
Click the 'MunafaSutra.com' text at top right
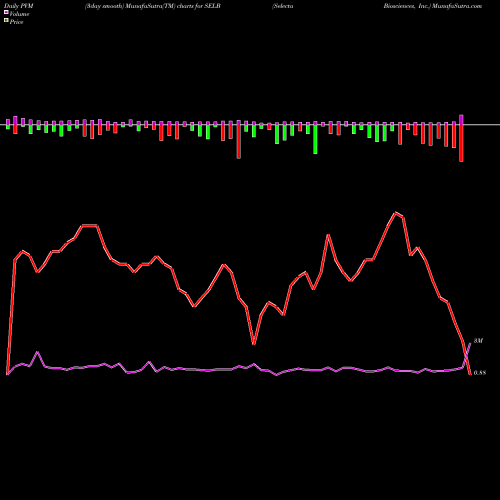tap(456, 6)
